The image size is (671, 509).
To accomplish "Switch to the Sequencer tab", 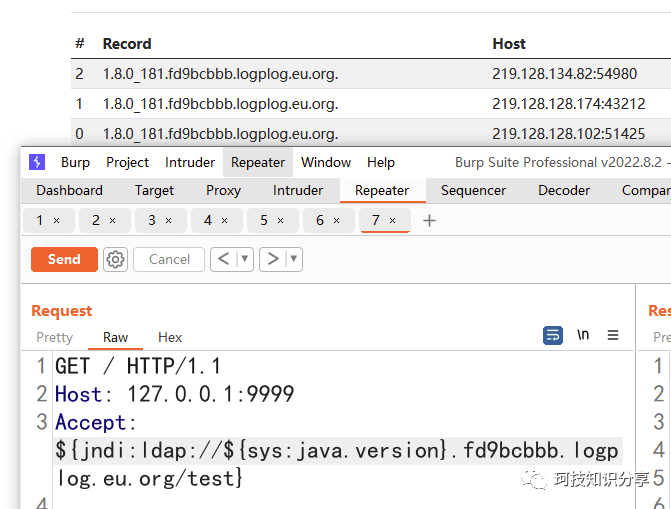I will click(x=473, y=191).
